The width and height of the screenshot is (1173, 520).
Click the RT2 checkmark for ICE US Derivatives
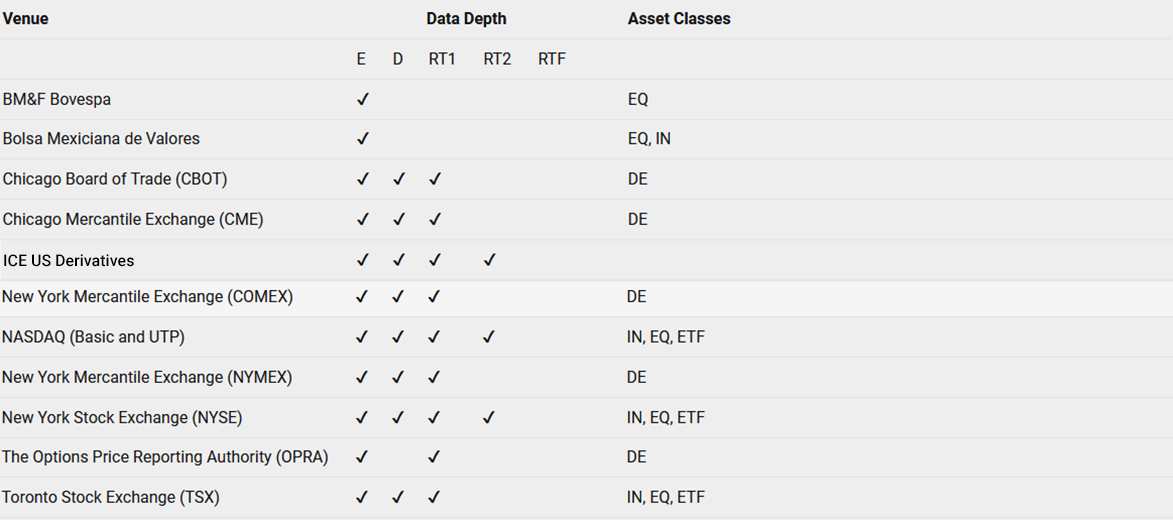[x=489, y=260]
